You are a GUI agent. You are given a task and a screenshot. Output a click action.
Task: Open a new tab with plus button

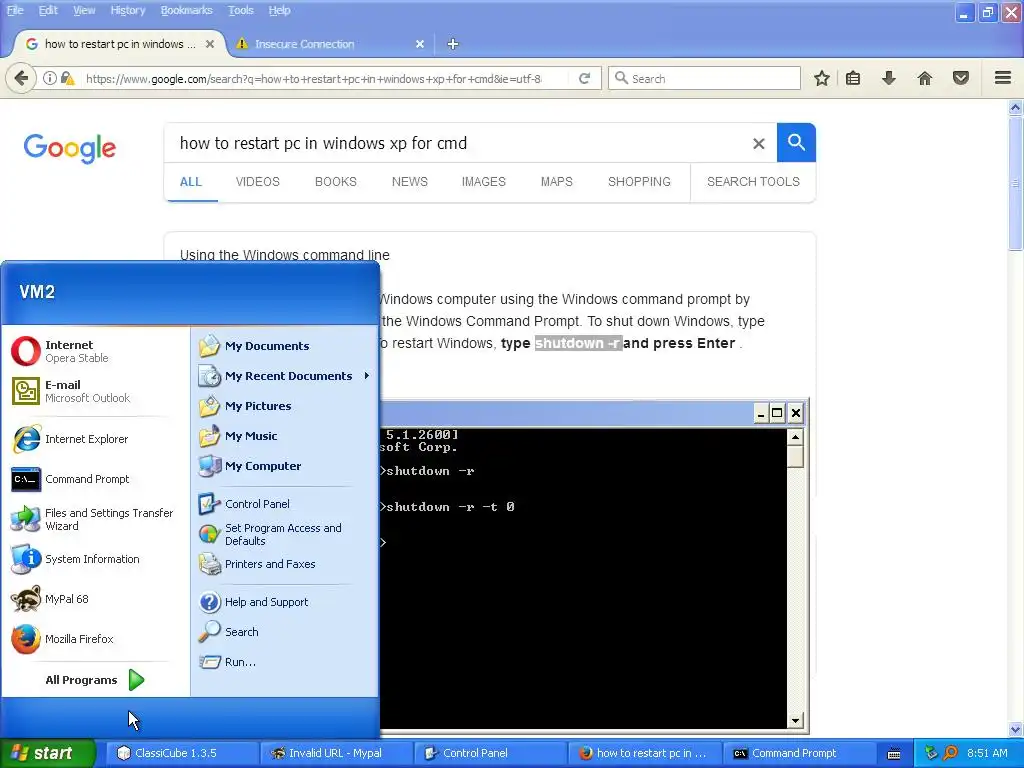(453, 44)
